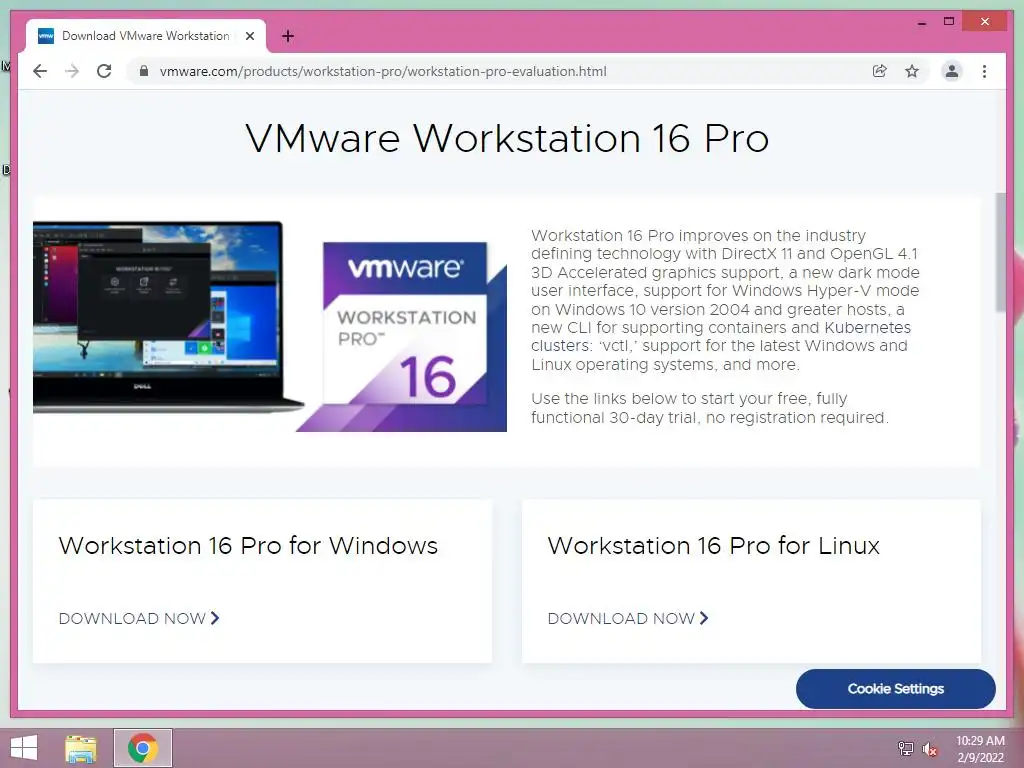The image size is (1024, 768).
Task: Open File Explorer from the taskbar
Action: pos(81,748)
